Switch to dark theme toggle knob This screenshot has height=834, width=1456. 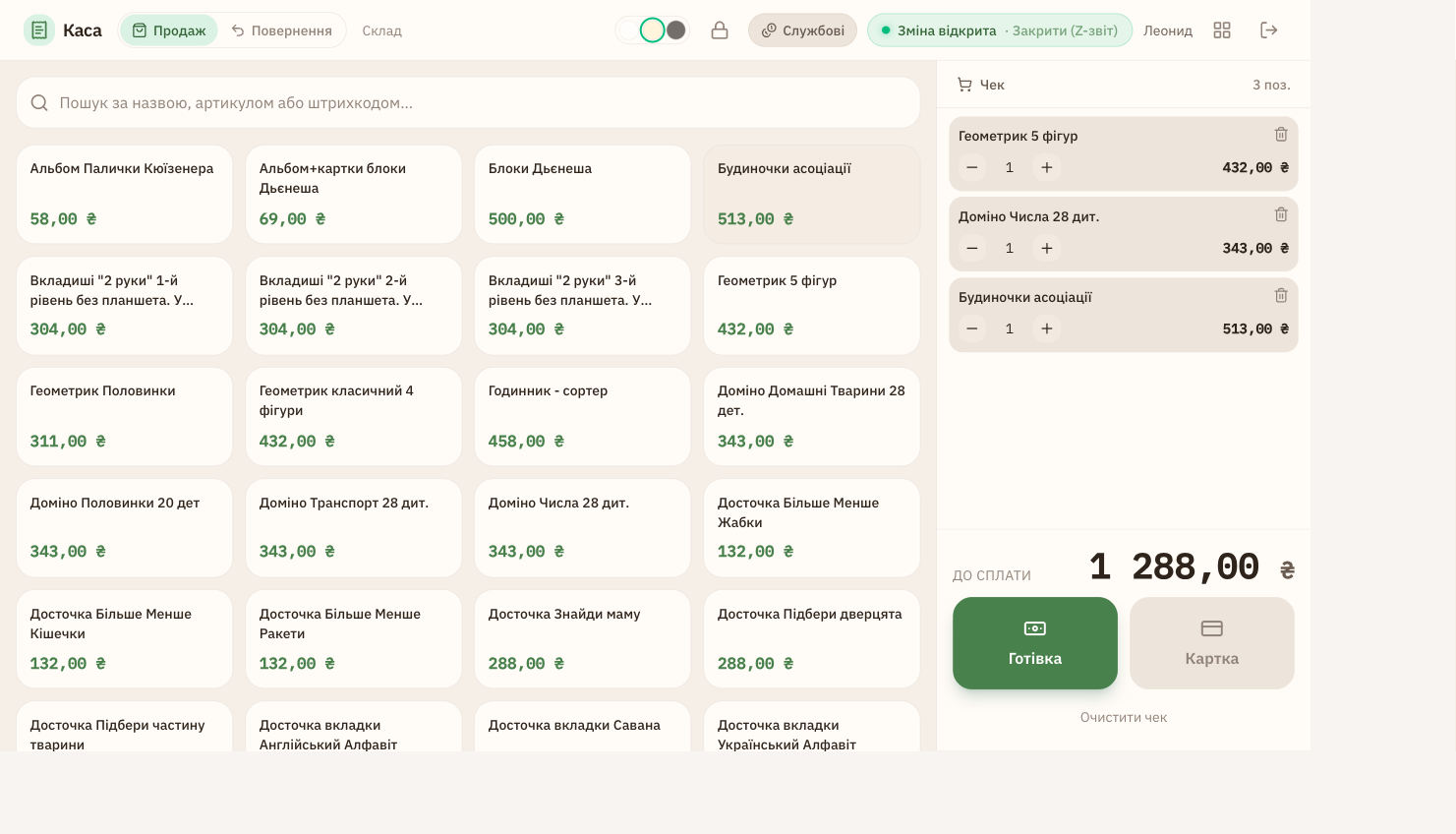pyautogui.click(x=676, y=30)
